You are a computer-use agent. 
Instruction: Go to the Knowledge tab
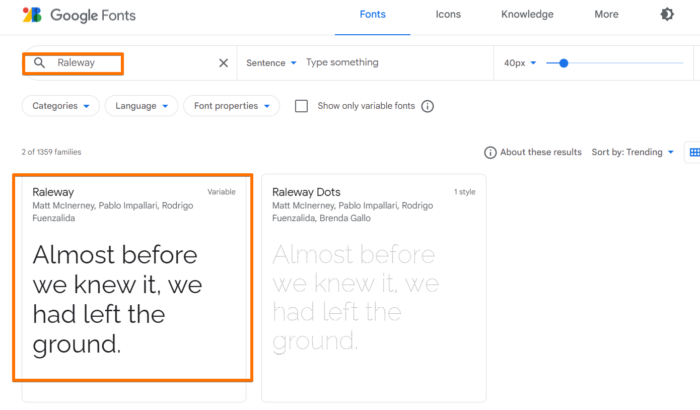click(x=527, y=15)
